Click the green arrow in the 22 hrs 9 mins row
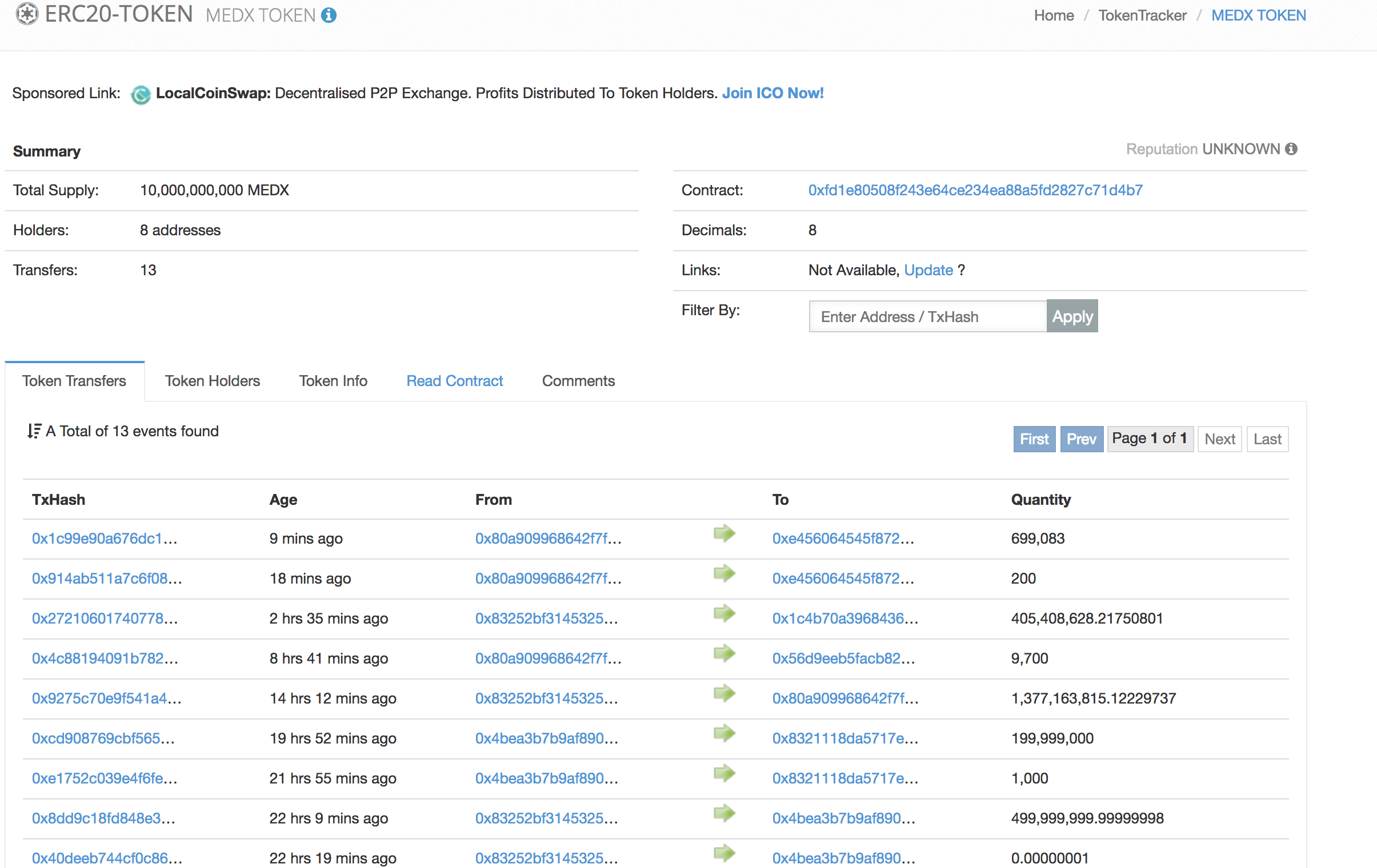The width and height of the screenshot is (1377, 868). tap(724, 814)
